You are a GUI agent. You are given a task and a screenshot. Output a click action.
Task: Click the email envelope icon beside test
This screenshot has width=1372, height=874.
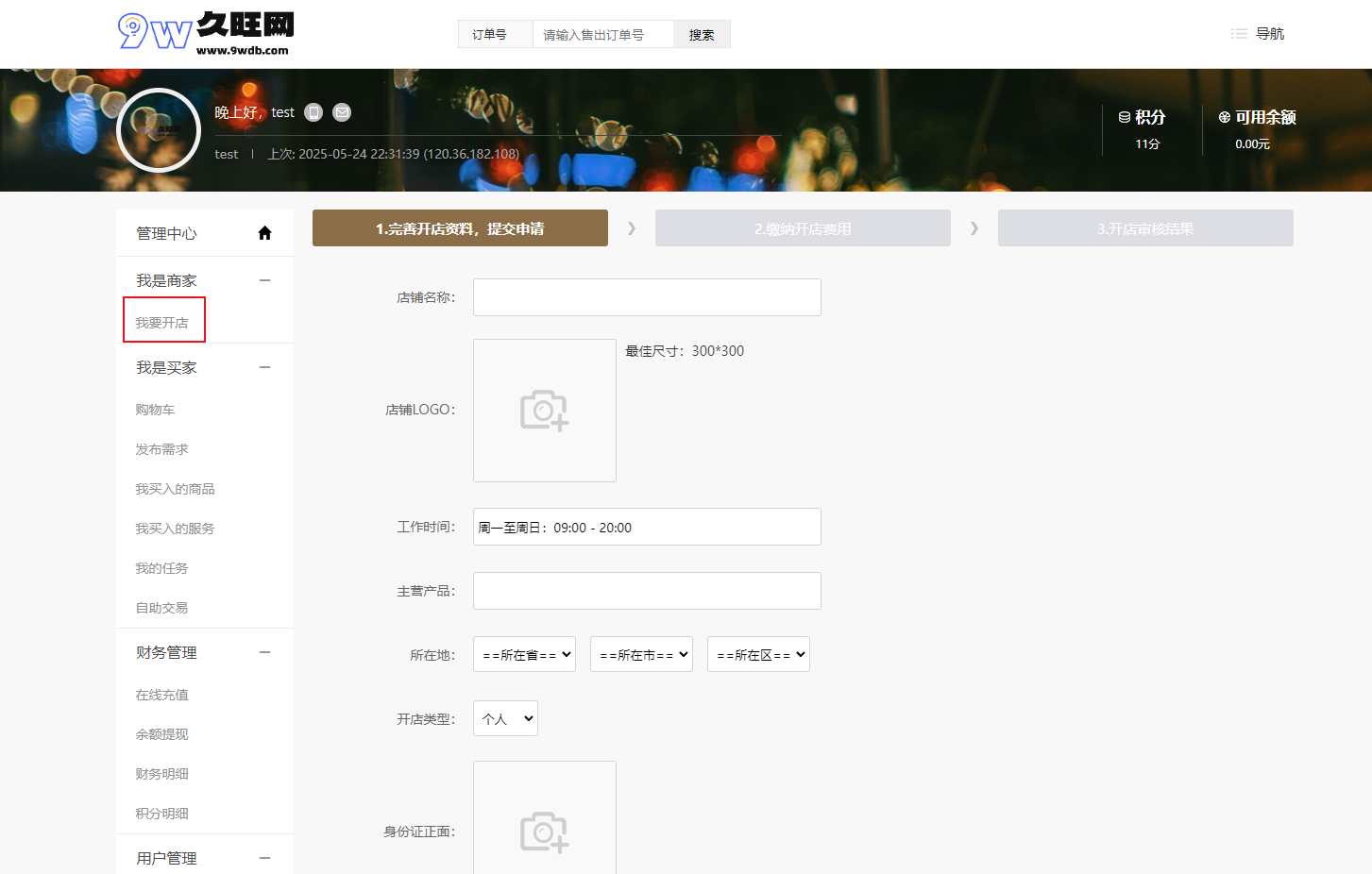click(342, 112)
